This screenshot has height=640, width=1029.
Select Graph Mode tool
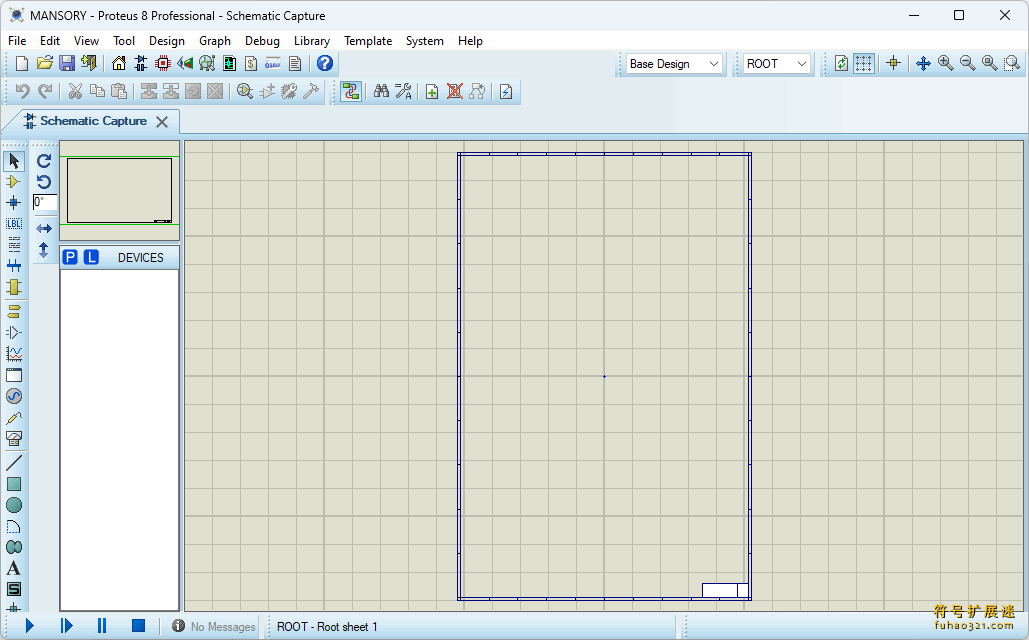point(14,354)
